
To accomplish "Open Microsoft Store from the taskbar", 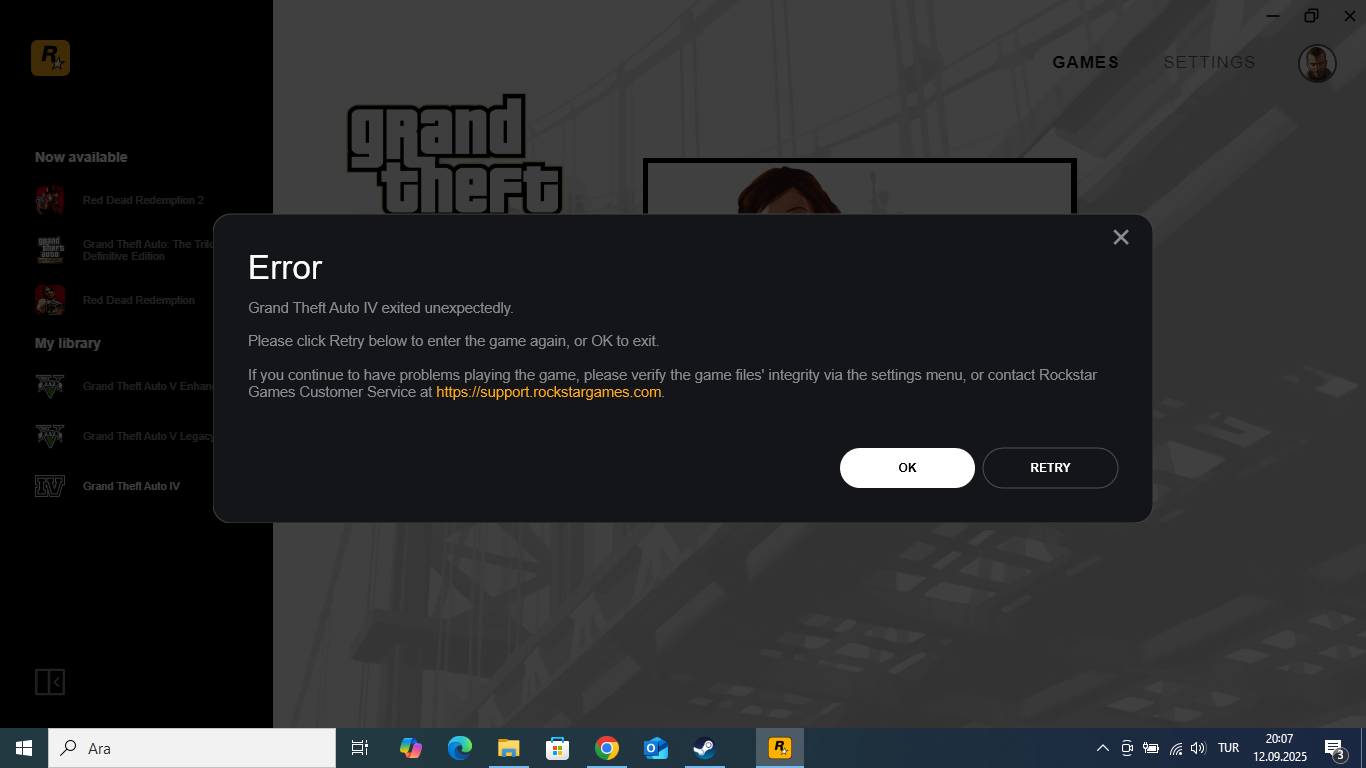I will tap(558, 748).
